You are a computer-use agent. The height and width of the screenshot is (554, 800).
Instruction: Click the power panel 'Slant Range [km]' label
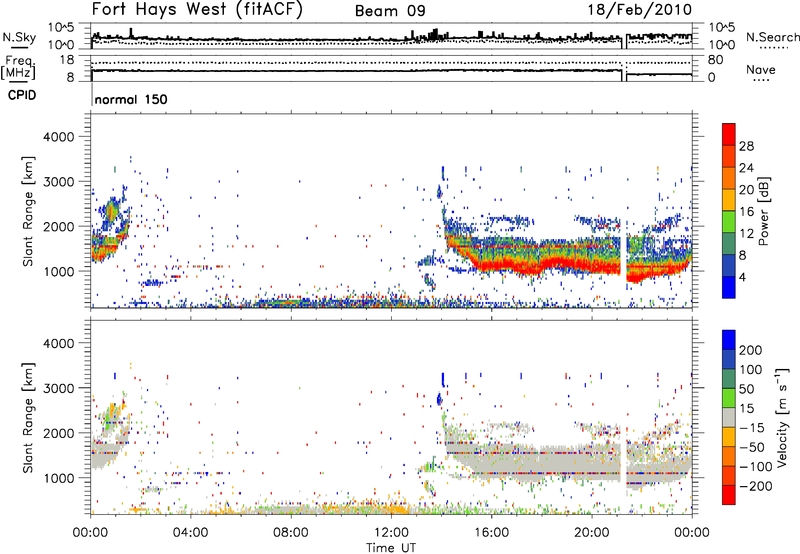pyautogui.click(x=28, y=211)
